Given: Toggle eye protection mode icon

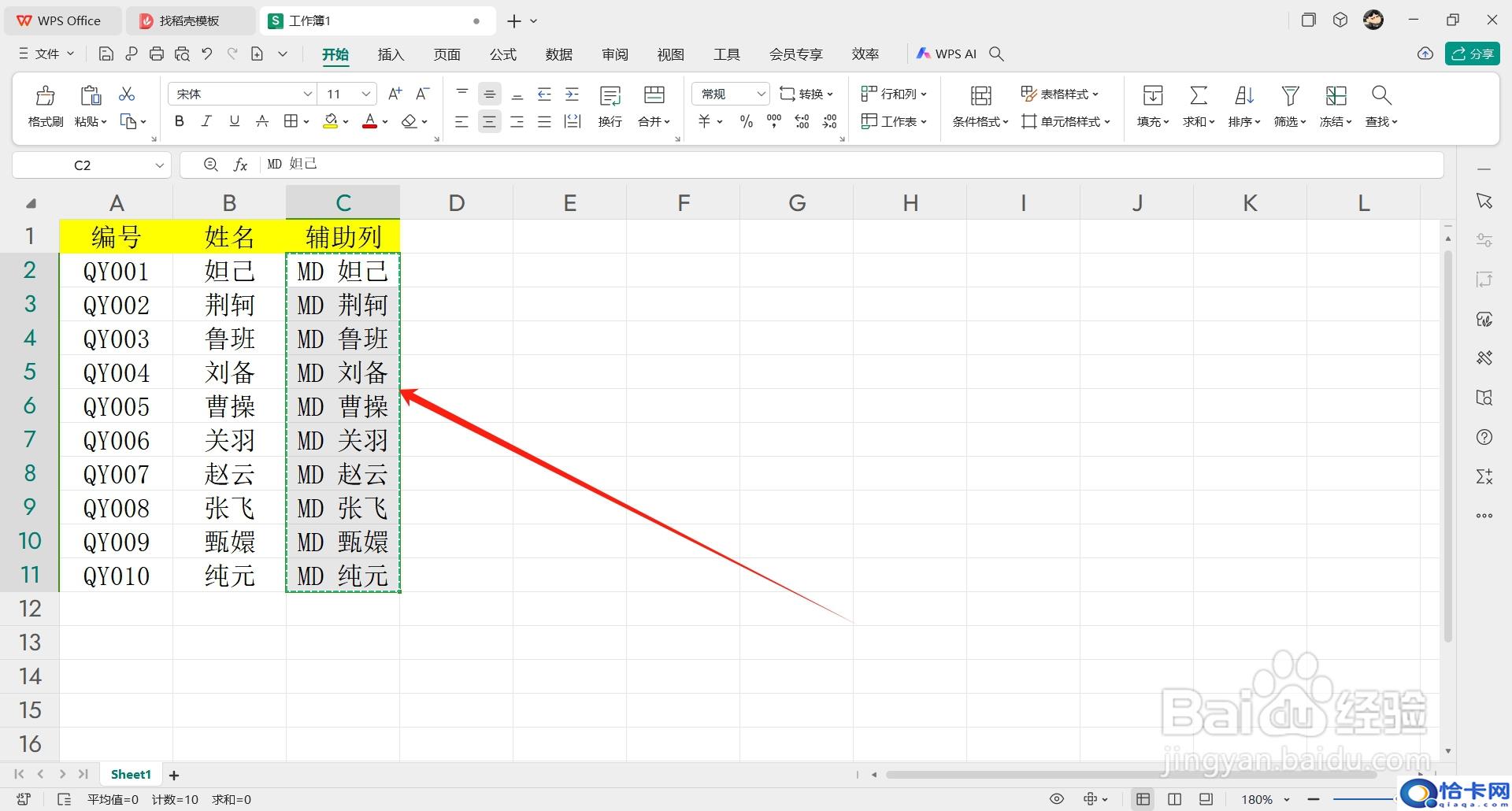Looking at the screenshot, I should [x=1057, y=799].
